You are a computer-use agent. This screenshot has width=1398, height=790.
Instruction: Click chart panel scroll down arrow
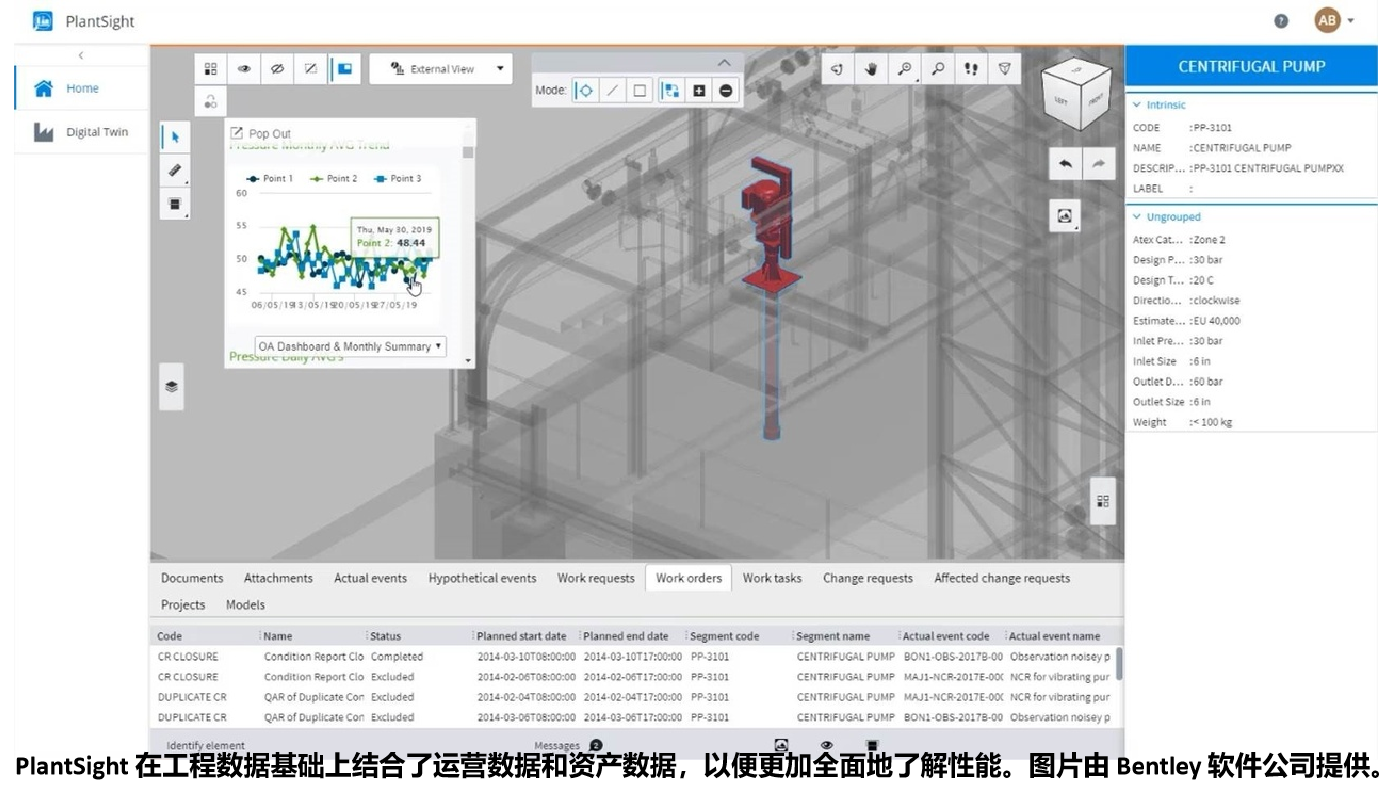click(468, 360)
